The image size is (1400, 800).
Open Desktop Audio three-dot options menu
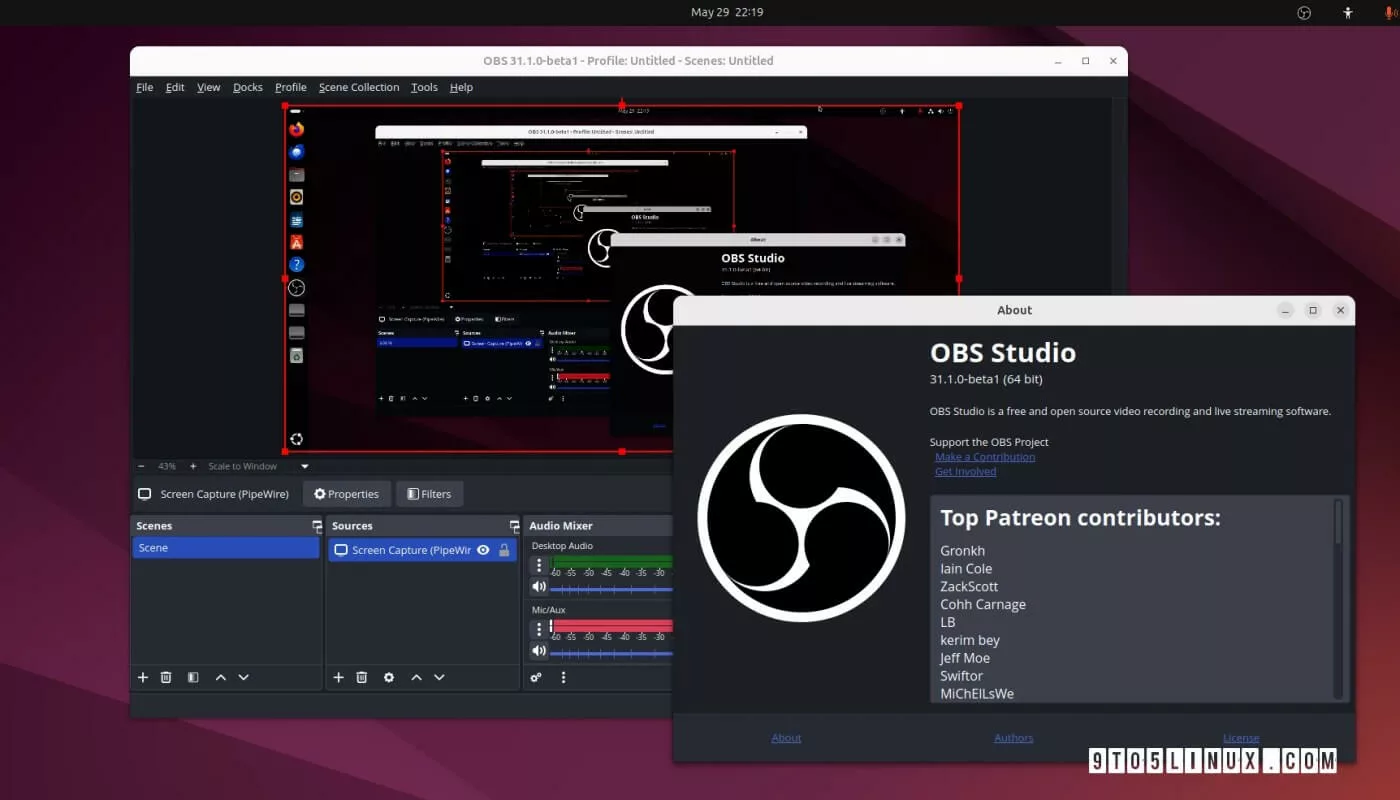point(539,566)
